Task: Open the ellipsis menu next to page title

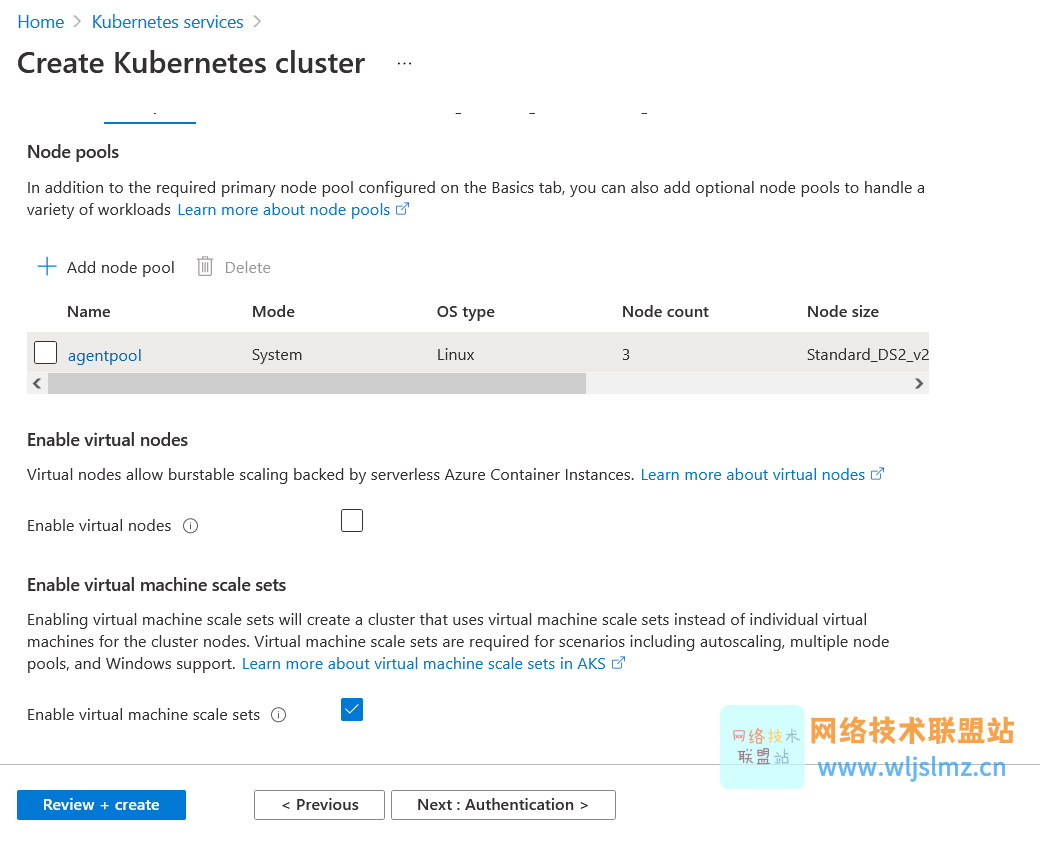Action: click(405, 64)
